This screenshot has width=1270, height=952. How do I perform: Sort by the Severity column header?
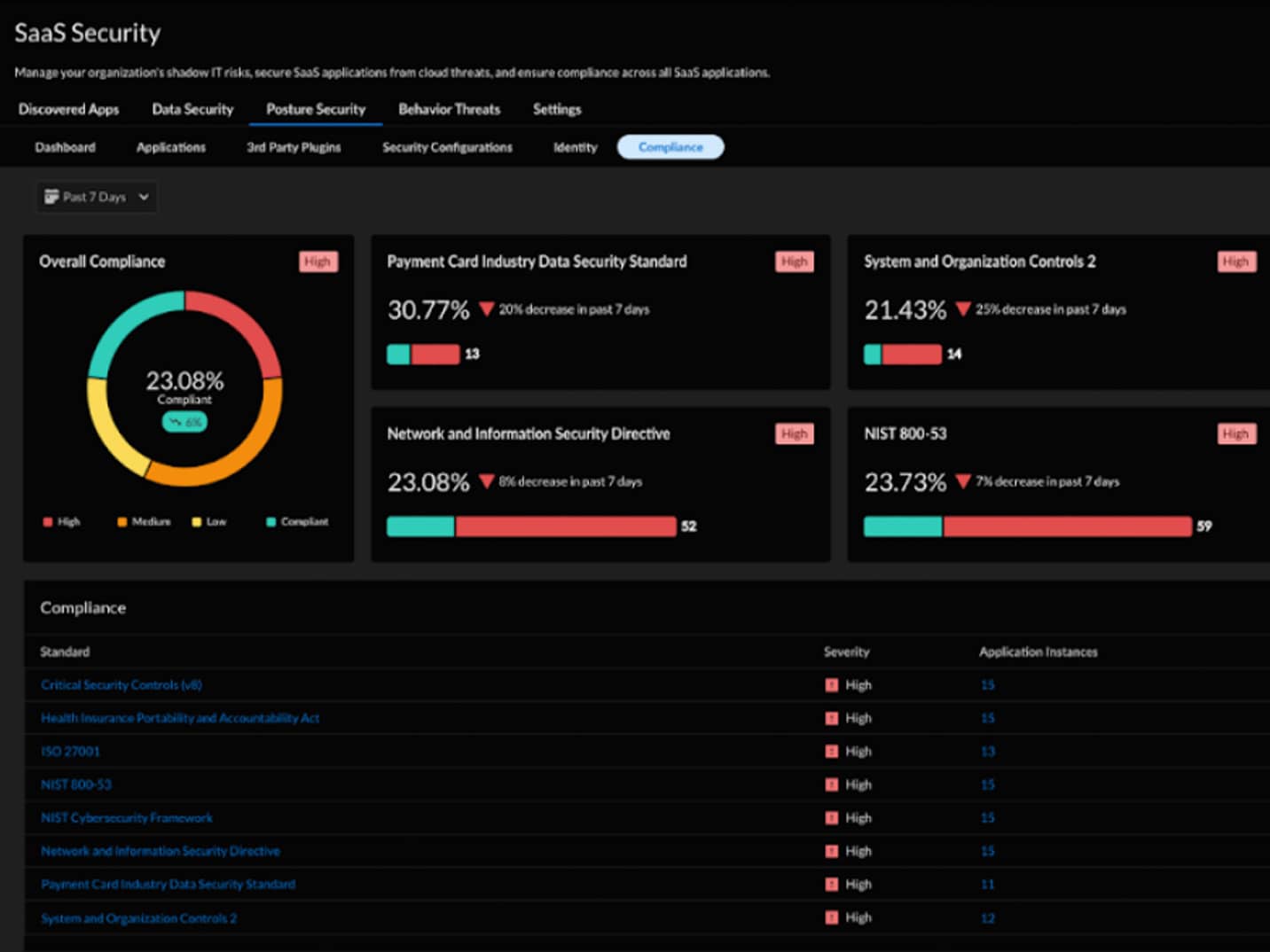(x=846, y=652)
